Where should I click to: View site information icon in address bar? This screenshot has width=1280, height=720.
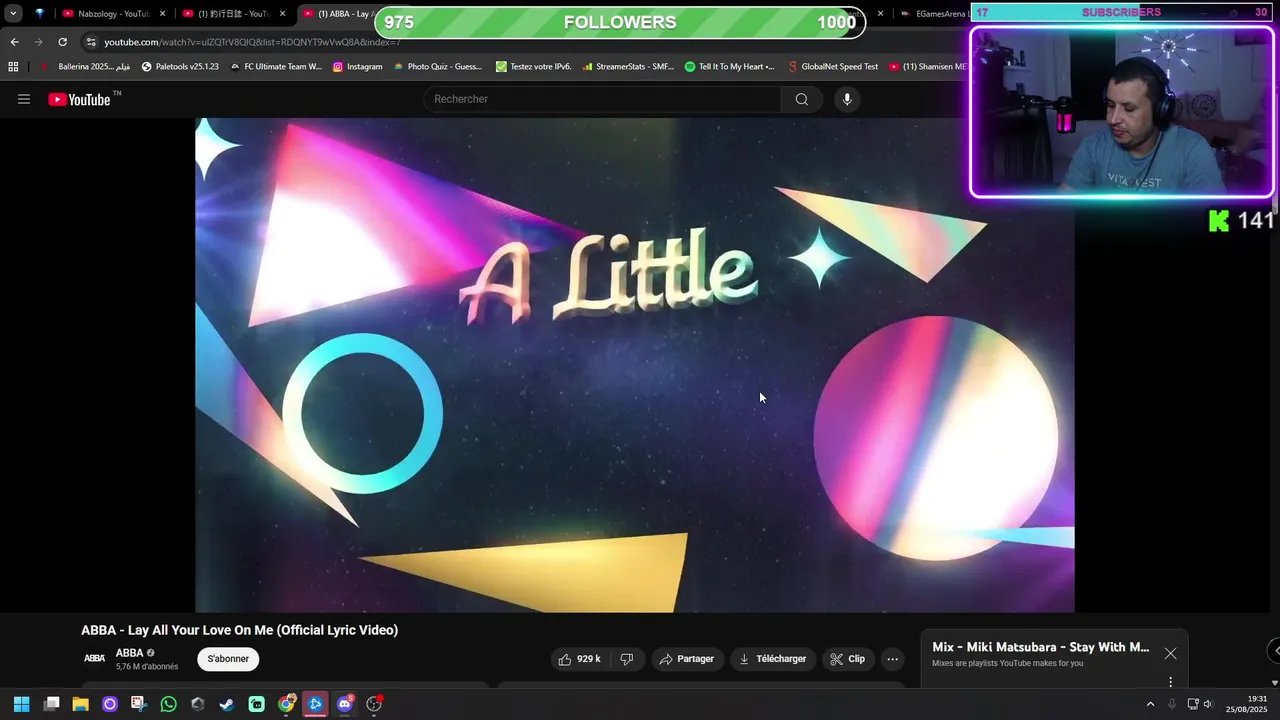point(91,42)
